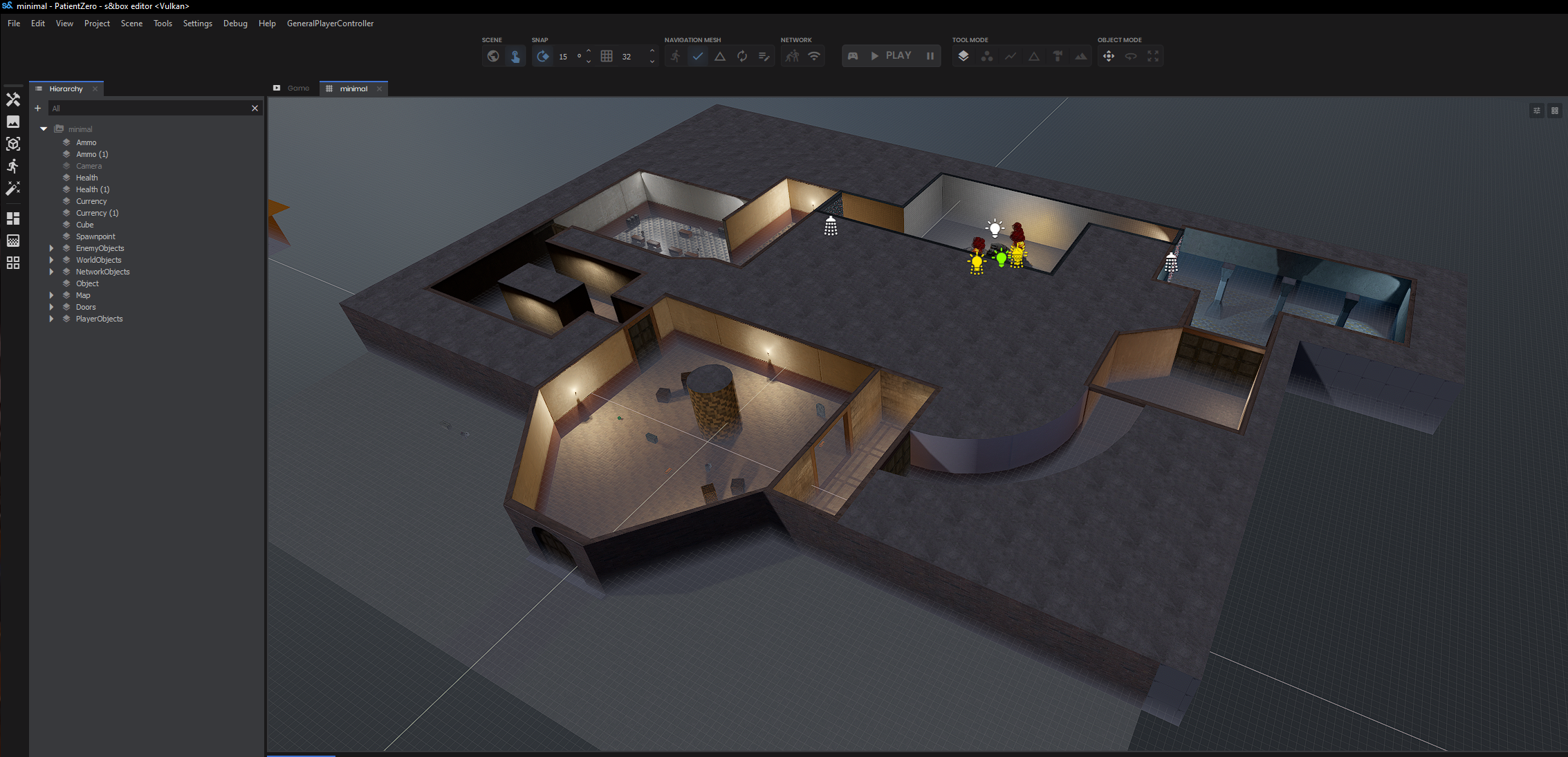Toggle navigation mesh agent running-man icon
1568x757 pixels.
[676, 56]
